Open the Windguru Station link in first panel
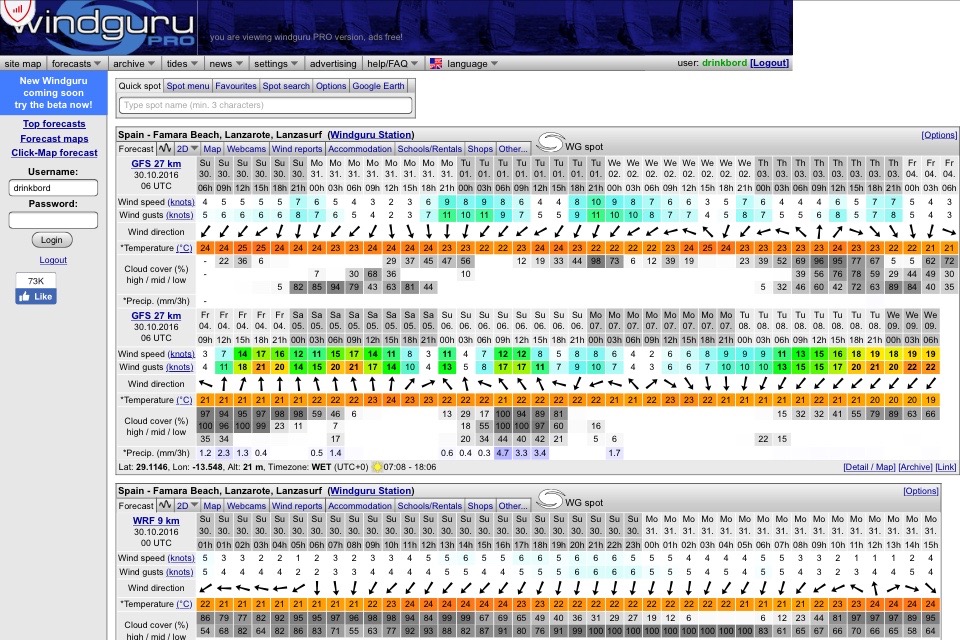 pyautogui.click(x=370, y=135)
